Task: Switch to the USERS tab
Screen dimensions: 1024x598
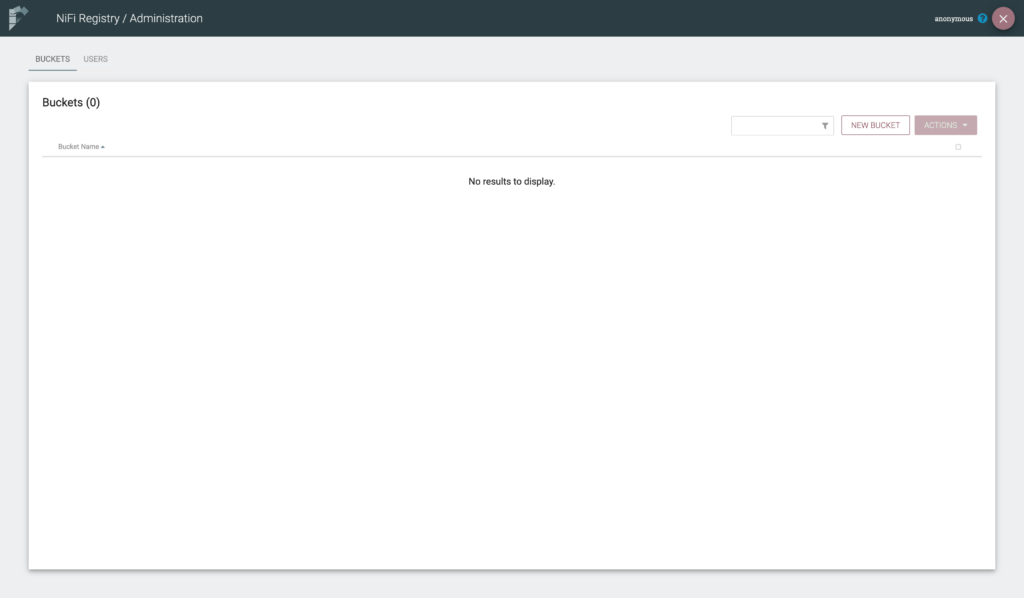Action: coord(95,59)
